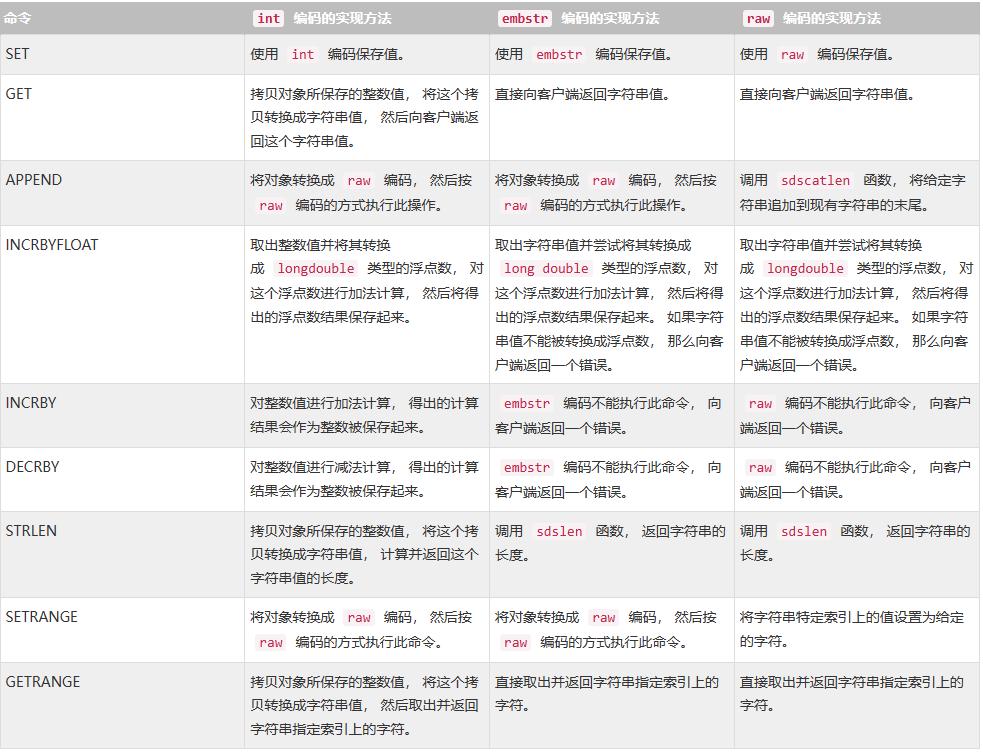Select '使用 embstr 编码保存值' in SET row

583,55
